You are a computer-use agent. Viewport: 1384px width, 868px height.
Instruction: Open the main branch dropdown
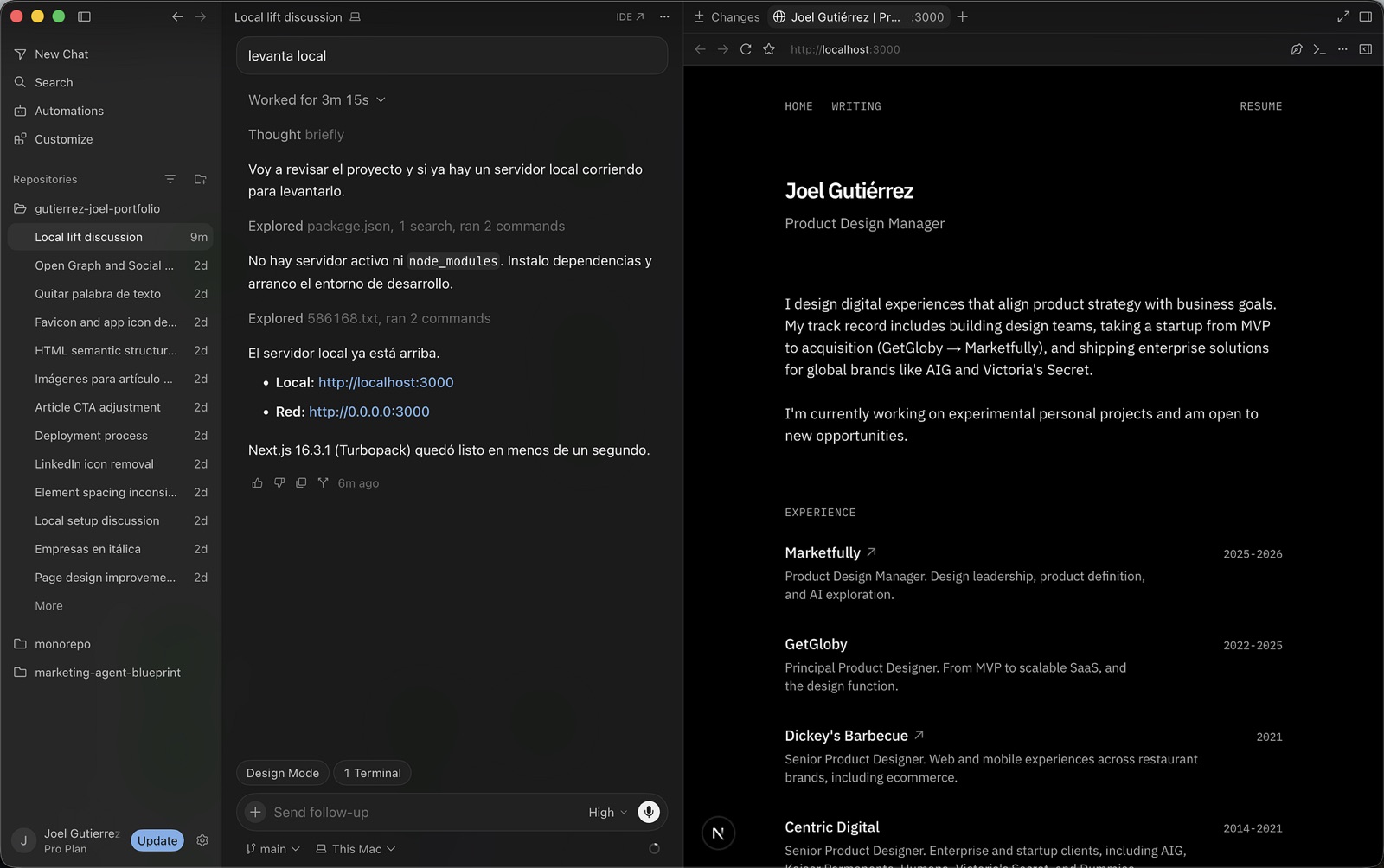[x=272, y=849]
